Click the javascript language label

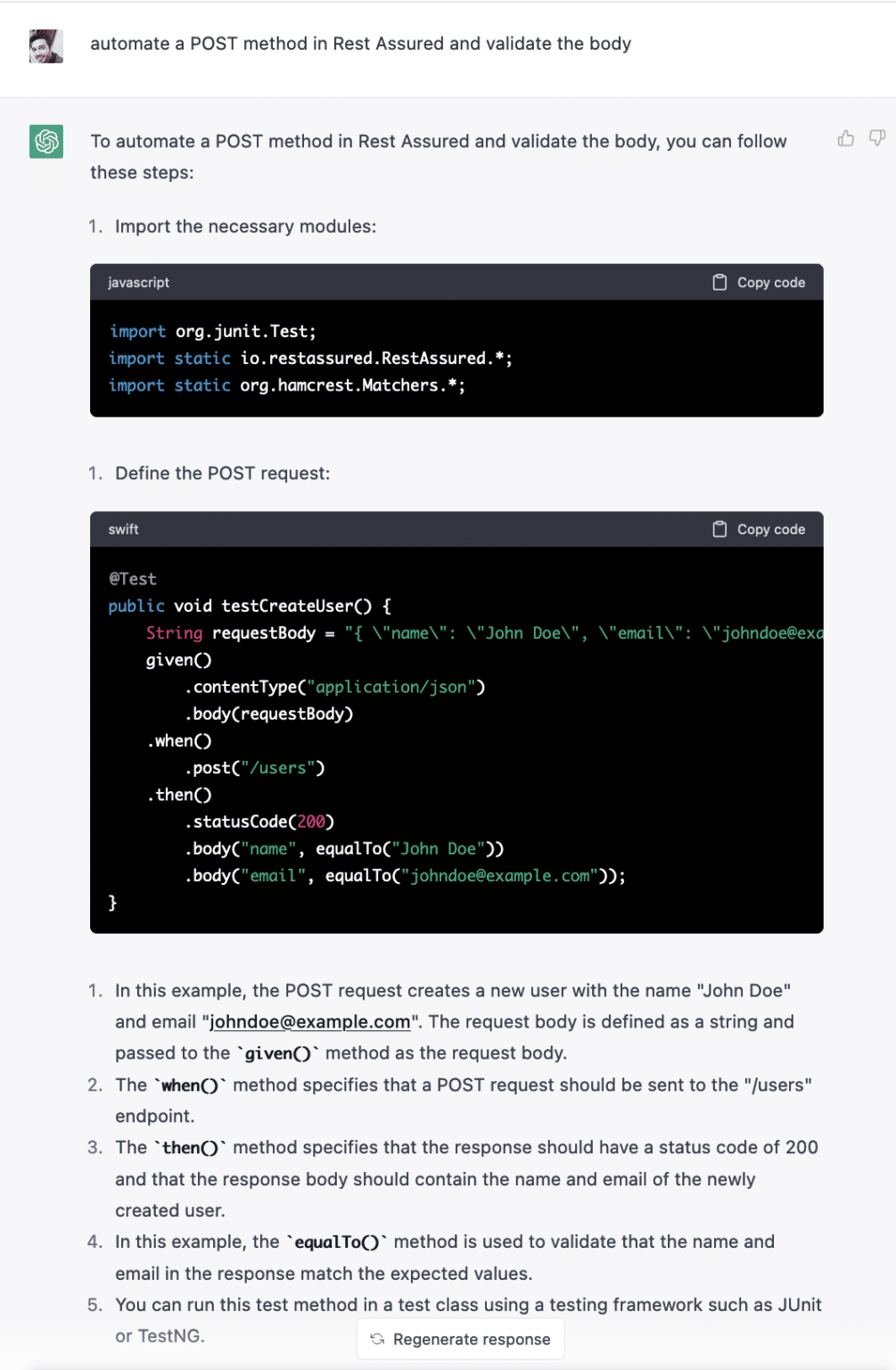(x=138, y=283)
